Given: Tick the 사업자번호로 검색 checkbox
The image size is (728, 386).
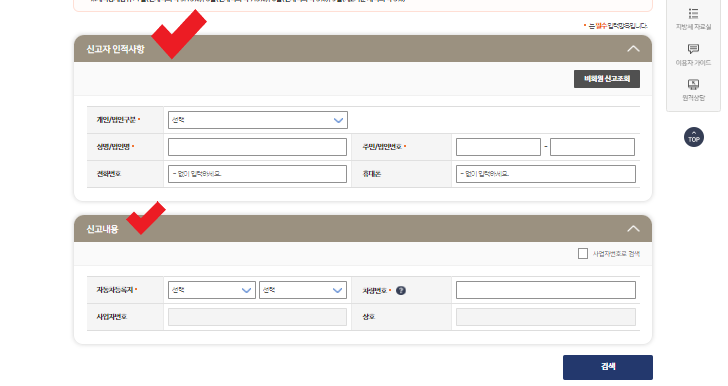Looking at the screenshot, I should pos(583,253).
